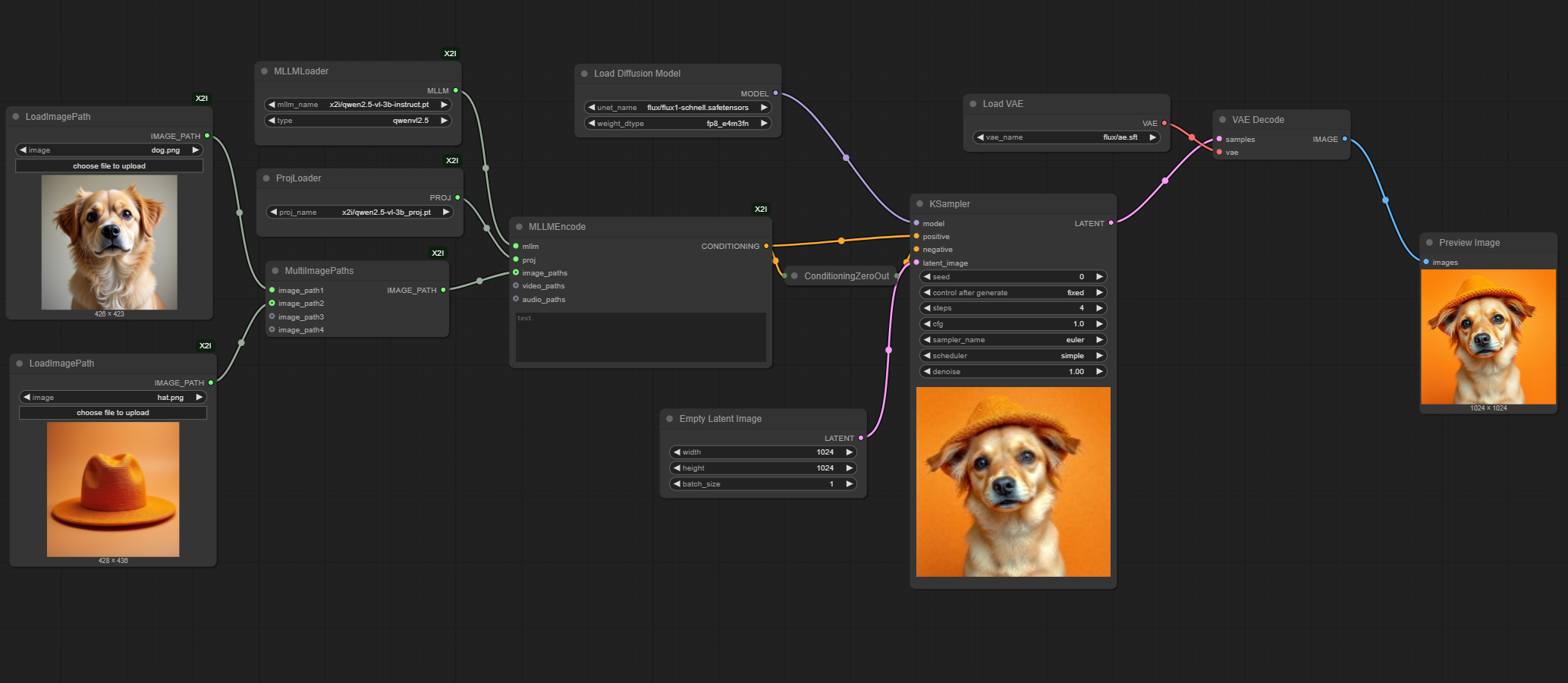1568x683 pixels.
Task: Click choose file to upload under hat.png
Action: tap(112, 412)
